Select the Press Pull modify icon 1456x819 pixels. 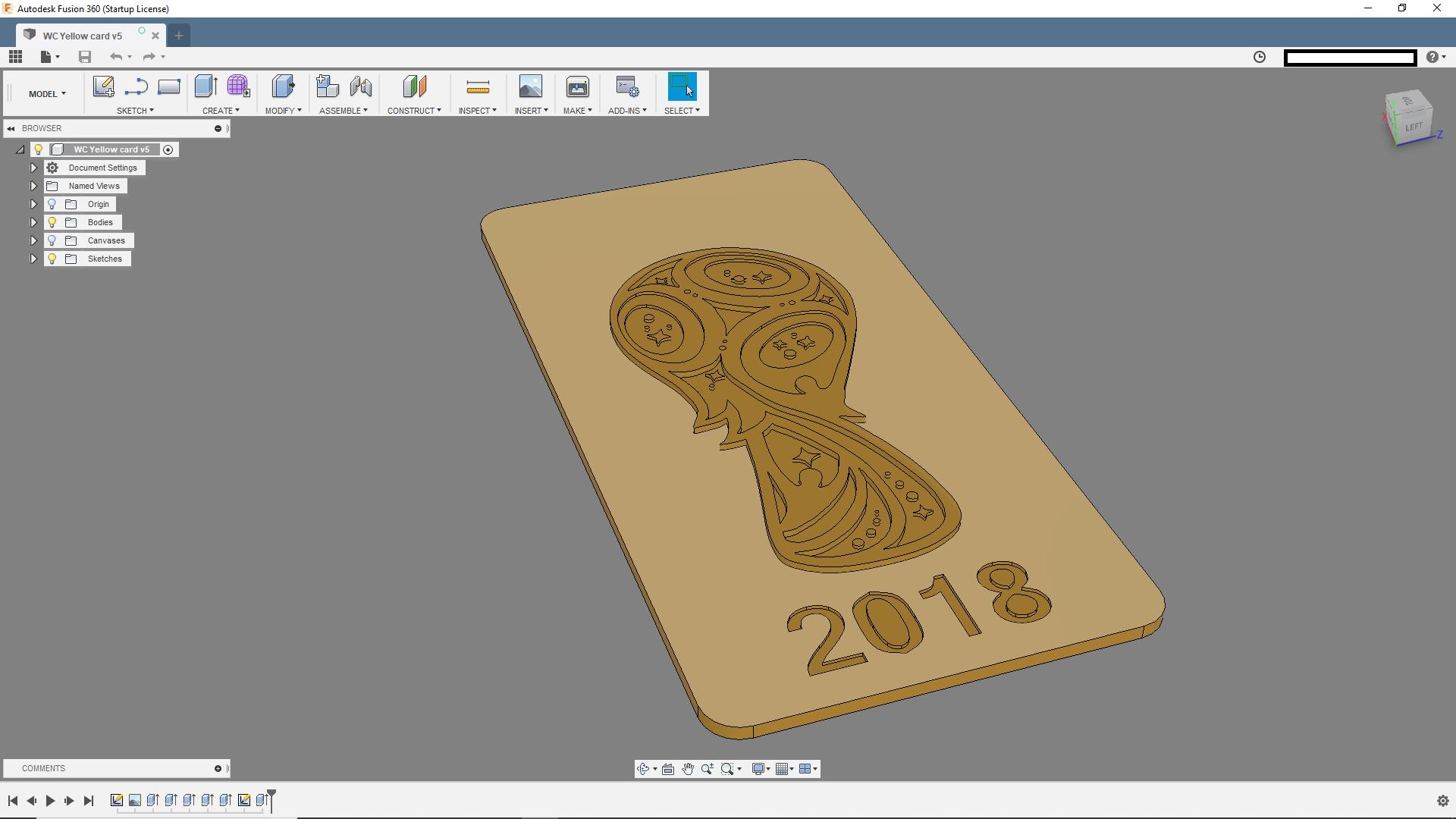tap(283, 86)
